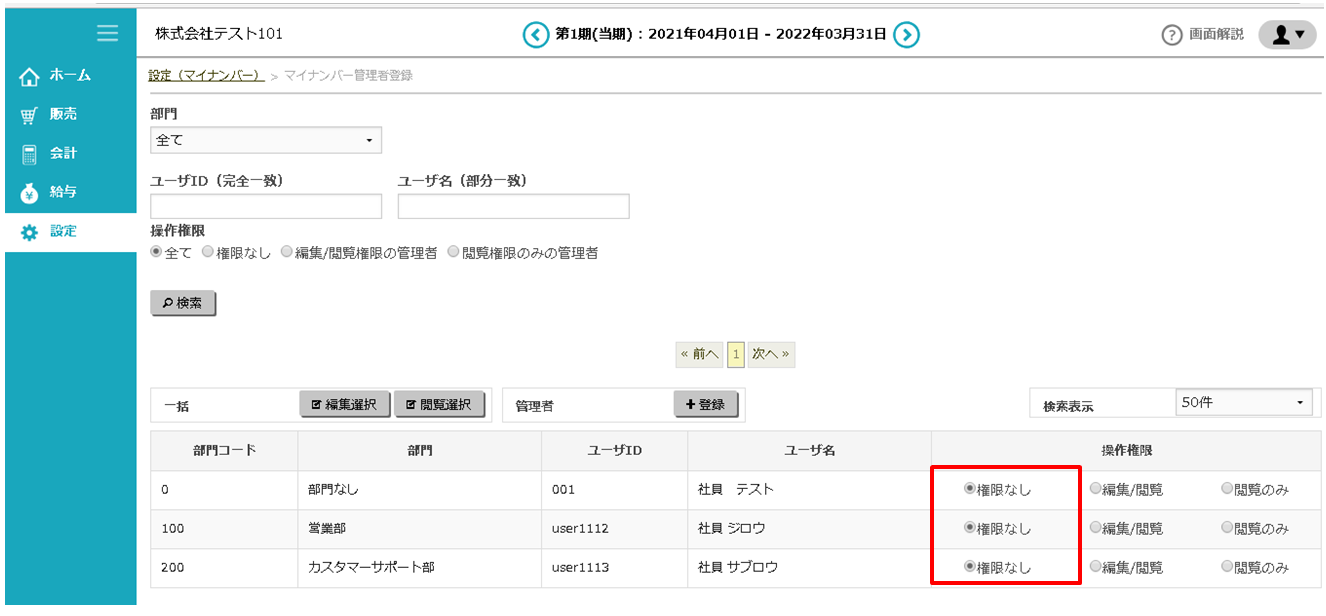
Task: Open the user account menu icon
Action: 1287,35
